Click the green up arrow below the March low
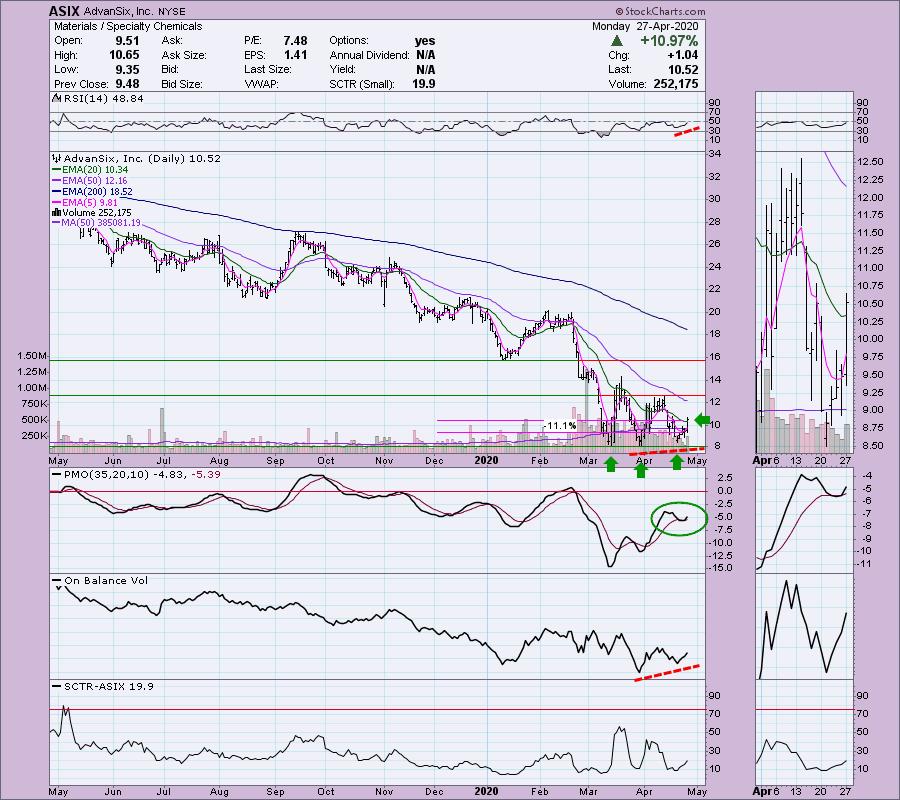Image resolution: width=900 pixels, height=800 pixels. coord(611,463)
